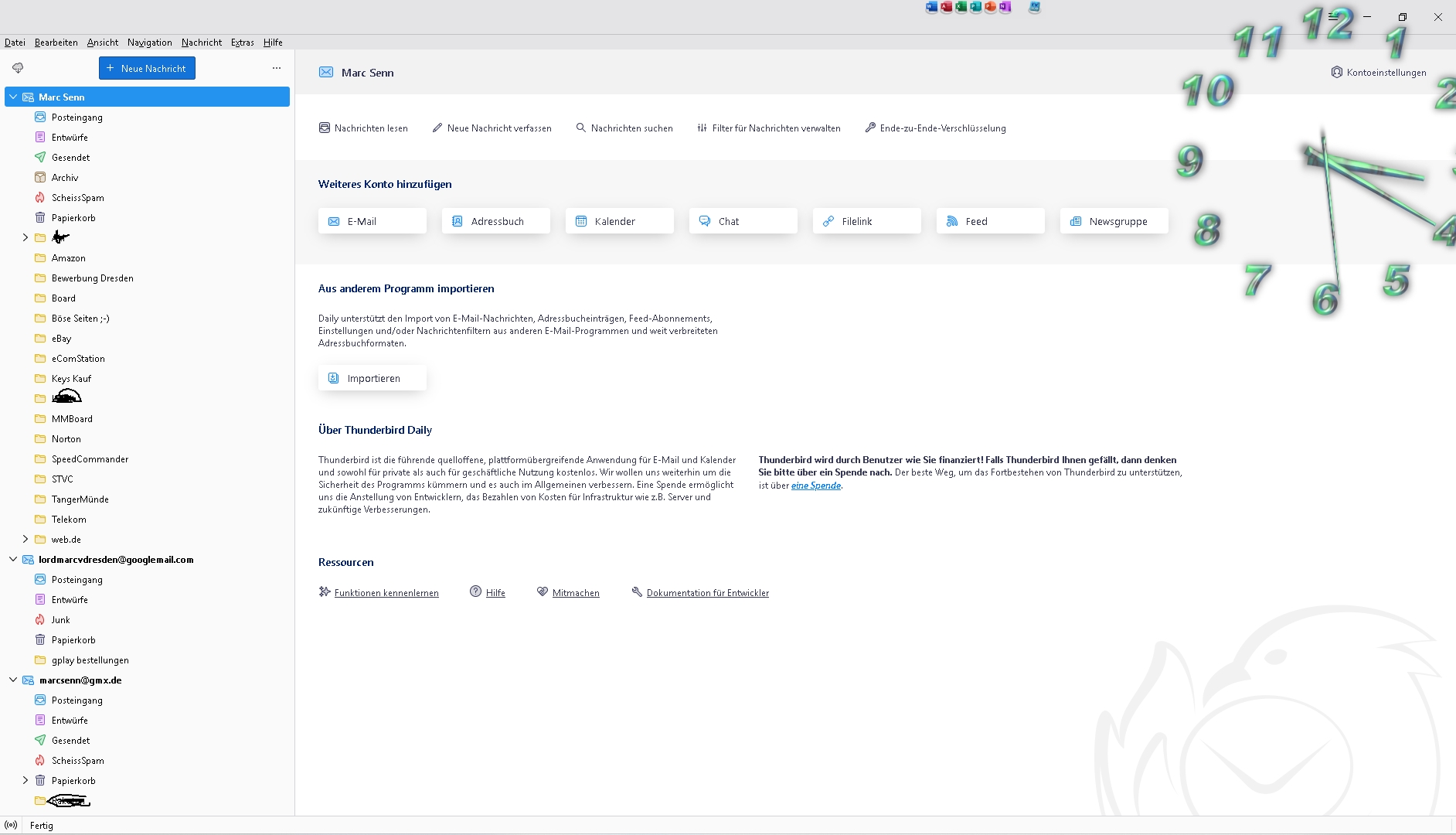The width and height of the screenshot is (1456, 835).
Task: Click the pencil icon of Neue Nachricht verfassen
Action: (x=437, y=128)
